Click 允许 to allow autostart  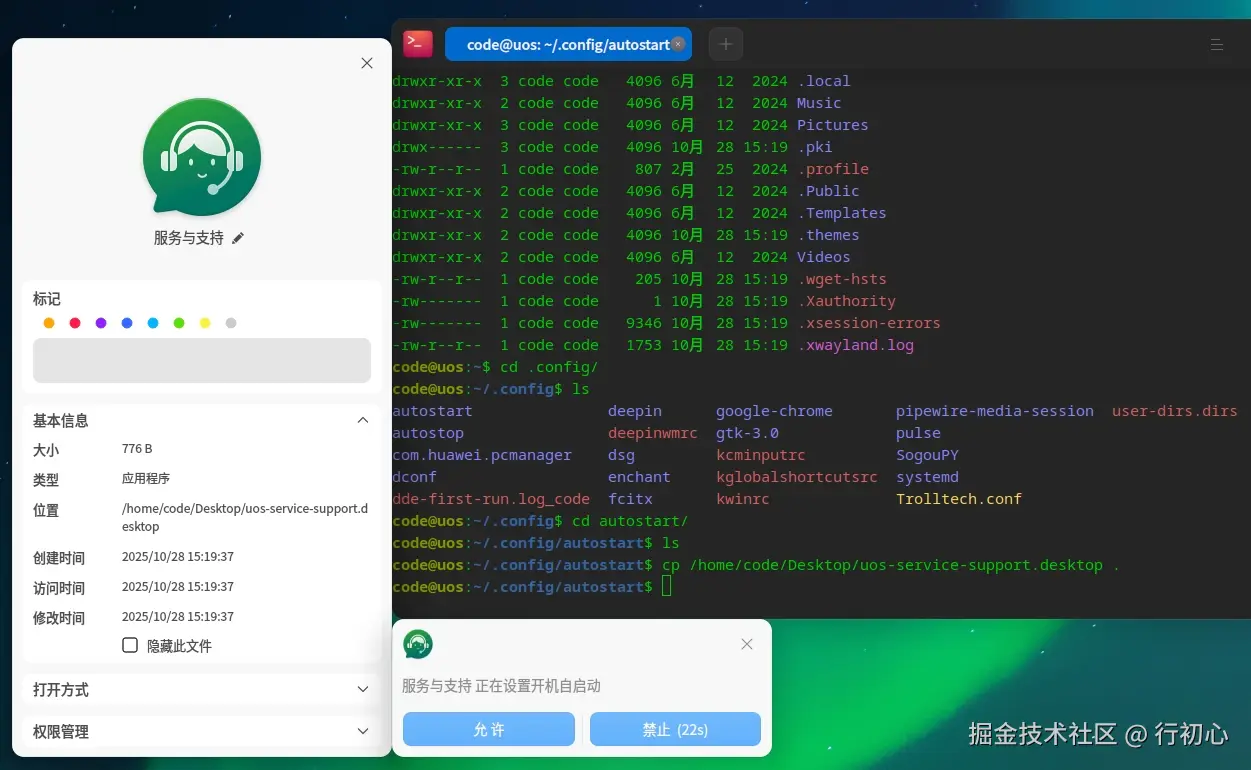pyautogui.click(x=488, y=729)
